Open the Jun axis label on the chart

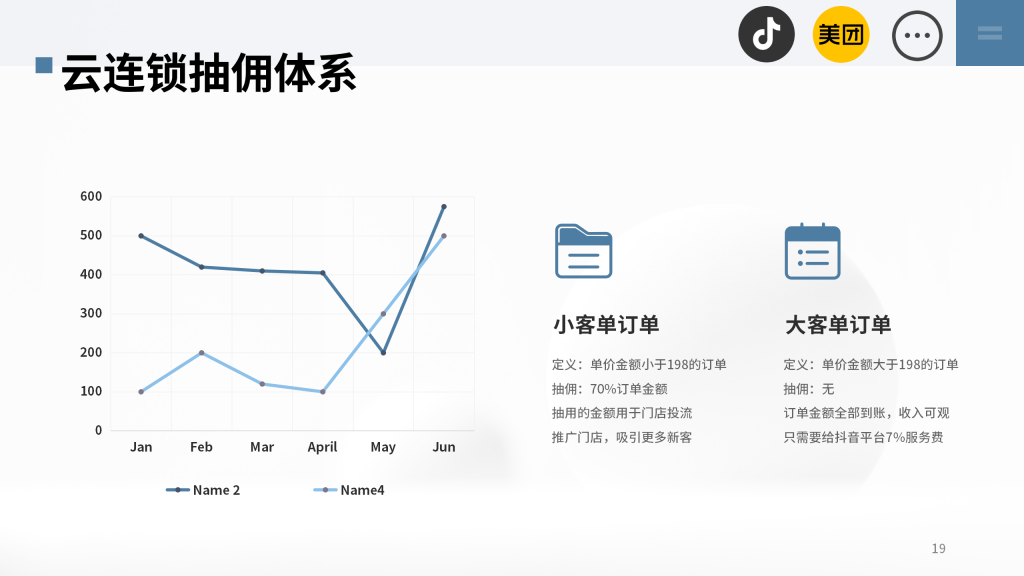point(443,447)
